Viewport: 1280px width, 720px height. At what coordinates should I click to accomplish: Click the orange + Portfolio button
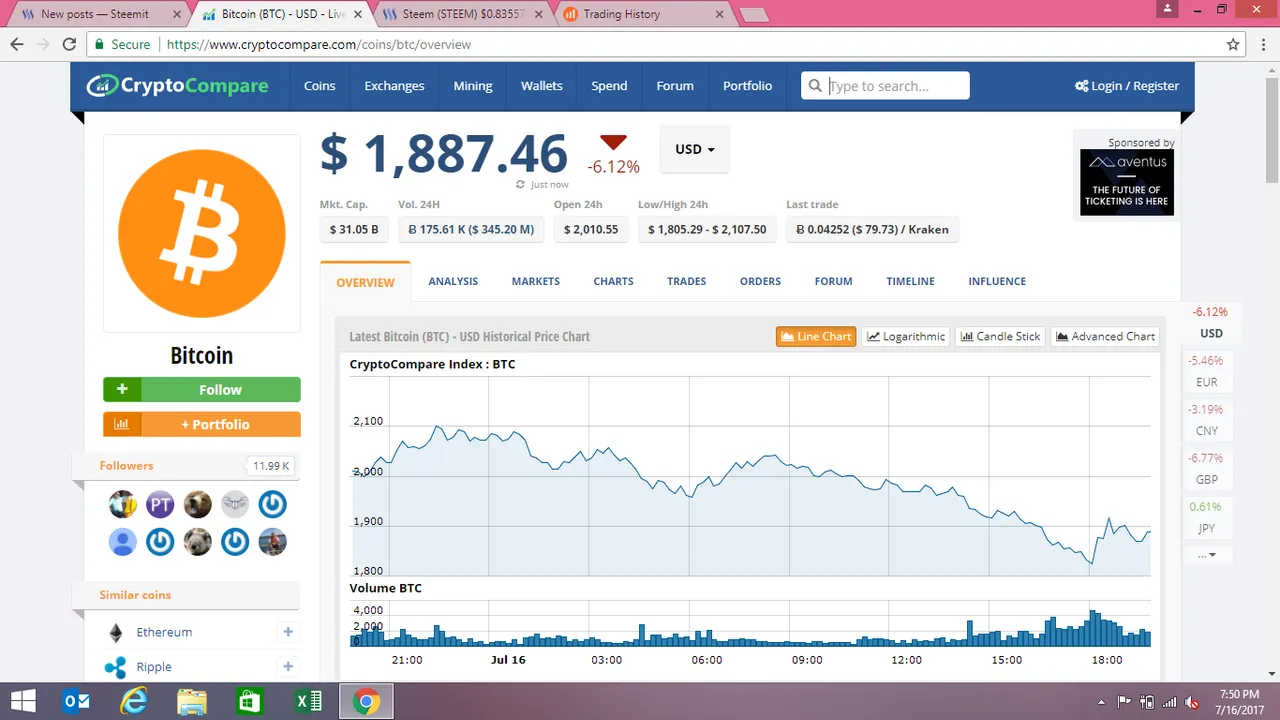(202, 424)
